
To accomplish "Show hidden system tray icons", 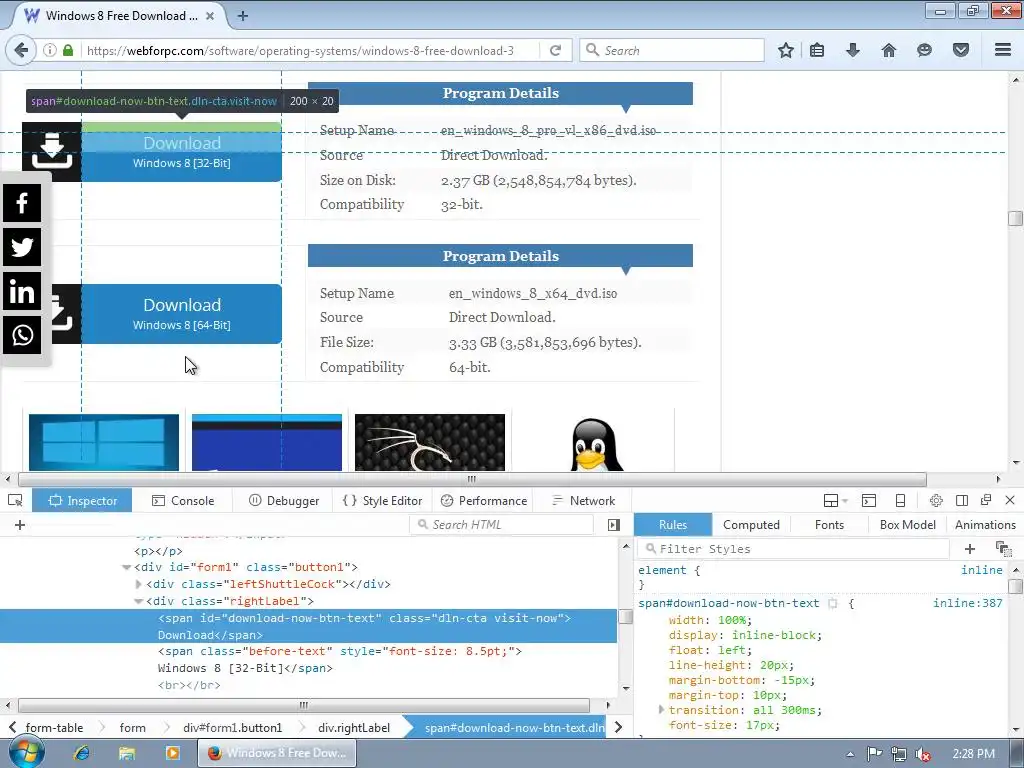I will click(x=850, y=754).
